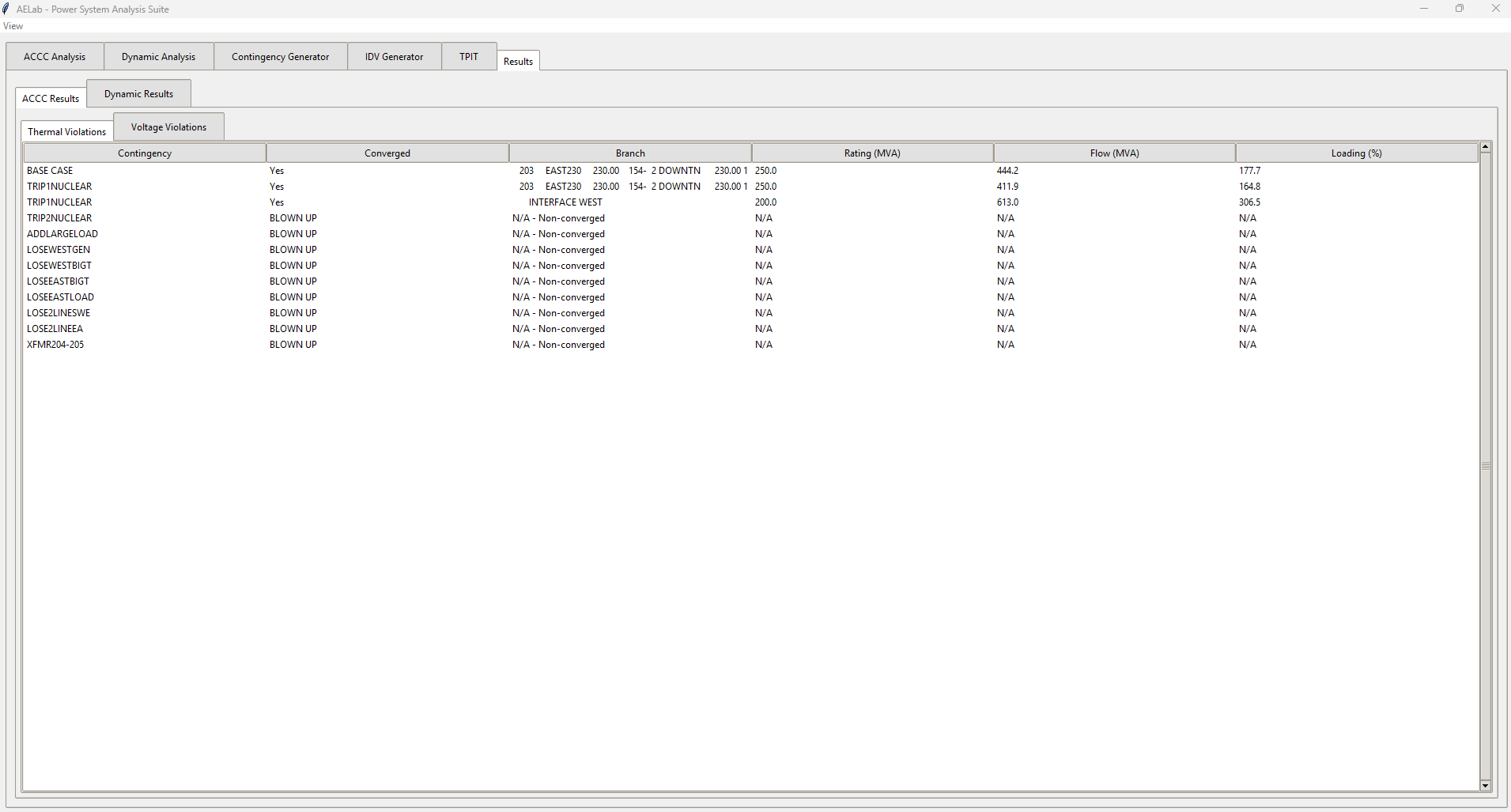Click the AELab application icon in title bar
This screenshot has height=812, width=1511.
pyautogui.click(x=6, y=9)
